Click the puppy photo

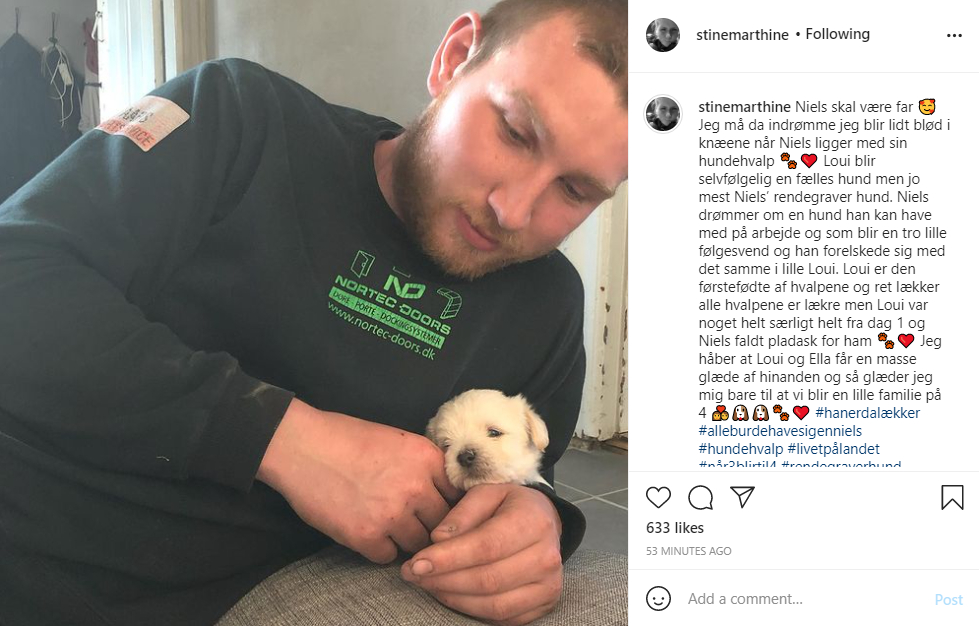pos(313,313)
